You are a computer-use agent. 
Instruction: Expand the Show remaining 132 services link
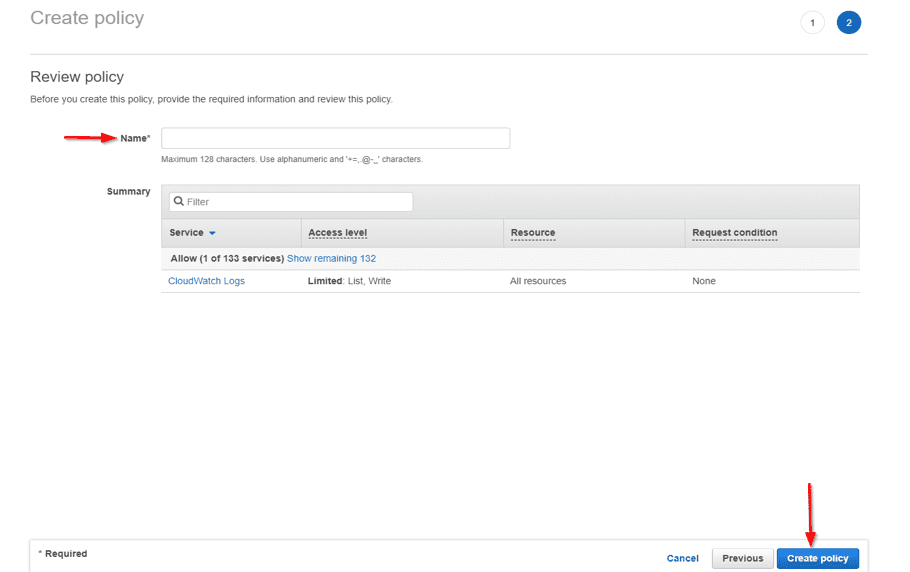(331, 258)
